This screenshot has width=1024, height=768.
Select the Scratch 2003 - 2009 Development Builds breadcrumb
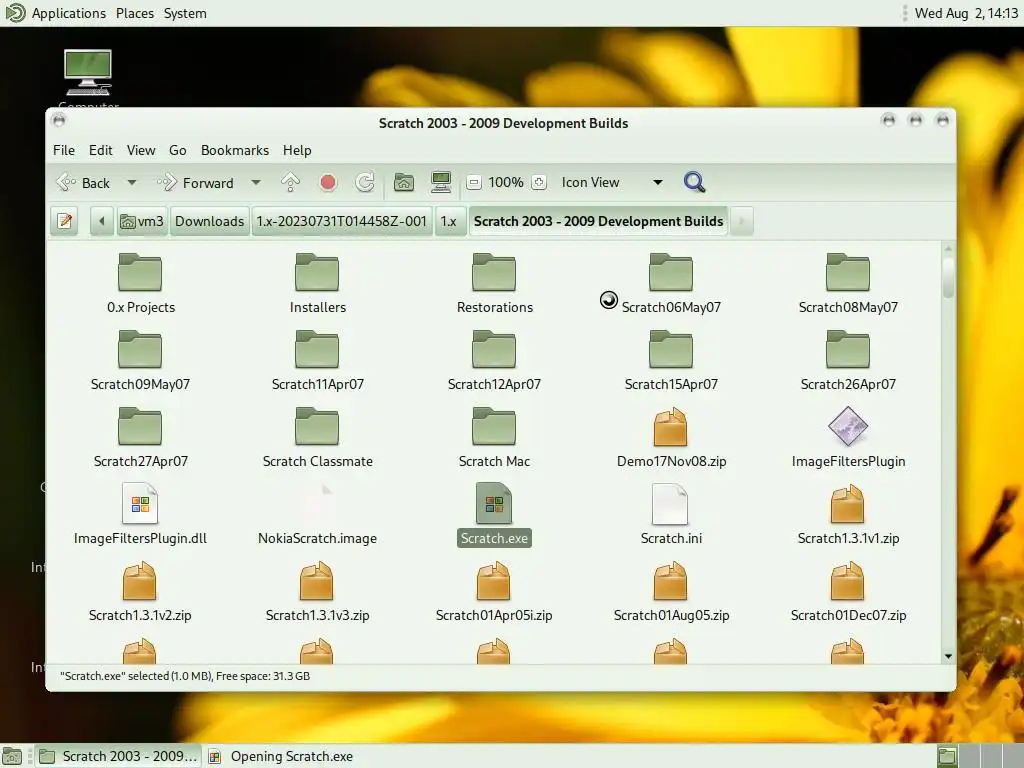click(598, 221)
